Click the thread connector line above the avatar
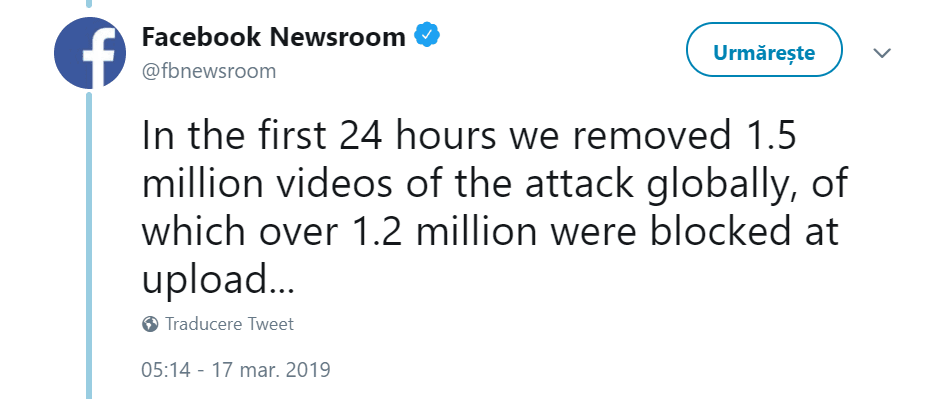This screenshot has width=949, height=399. [x=90, y=4]
